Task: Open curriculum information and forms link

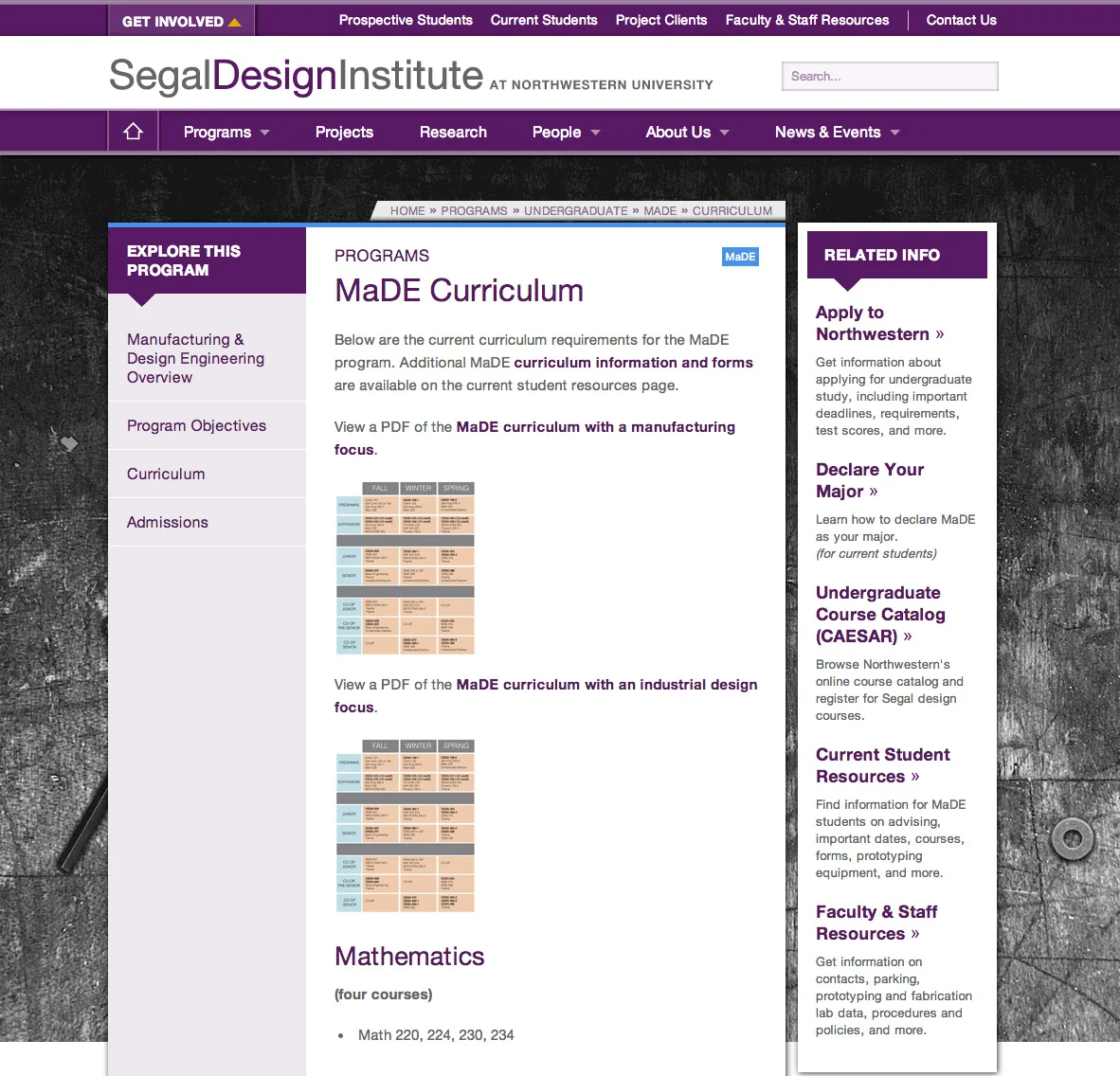Action: [x=634, y=363]
